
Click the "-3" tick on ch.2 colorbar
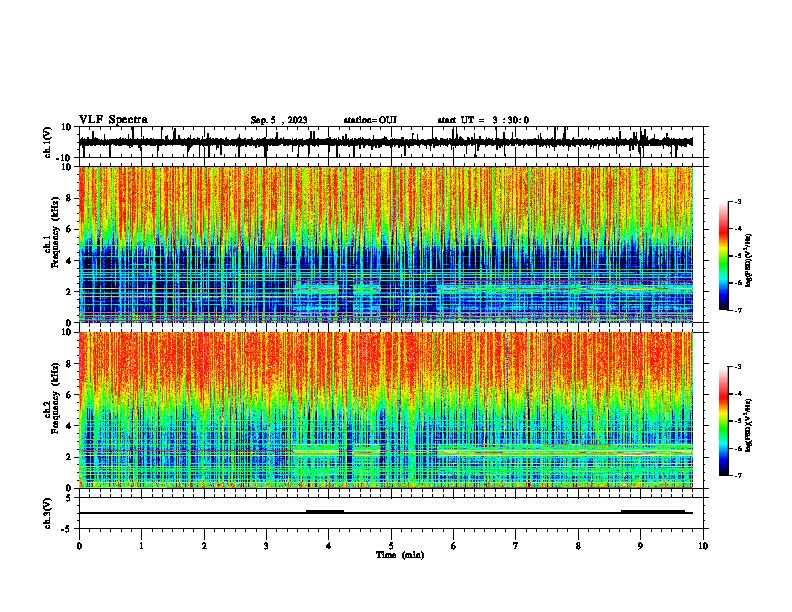click(738, 367)
